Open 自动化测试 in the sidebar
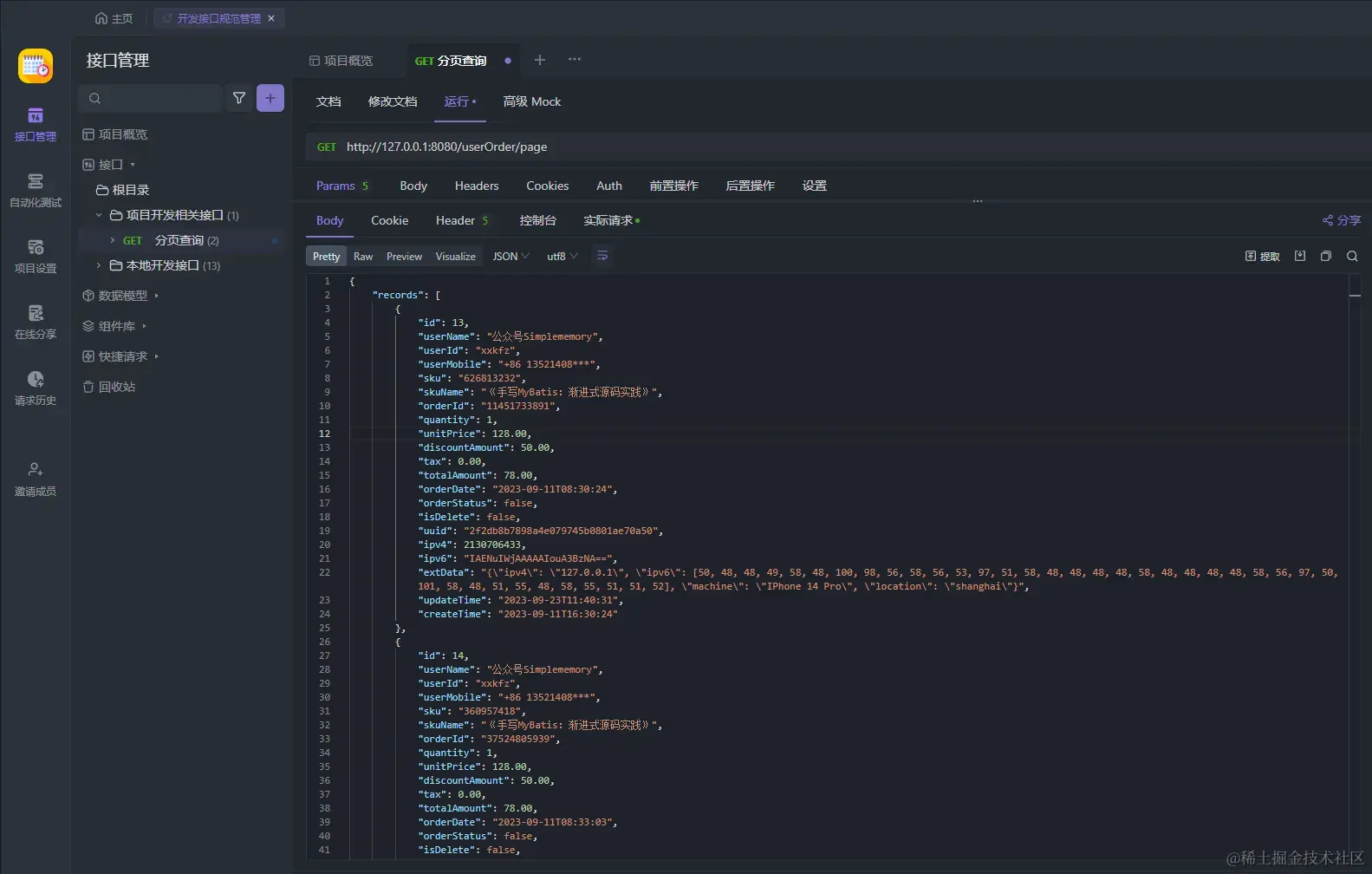The width and height of the screenshot is (1372, 874). pyautogui.click(x=36, y=191)
